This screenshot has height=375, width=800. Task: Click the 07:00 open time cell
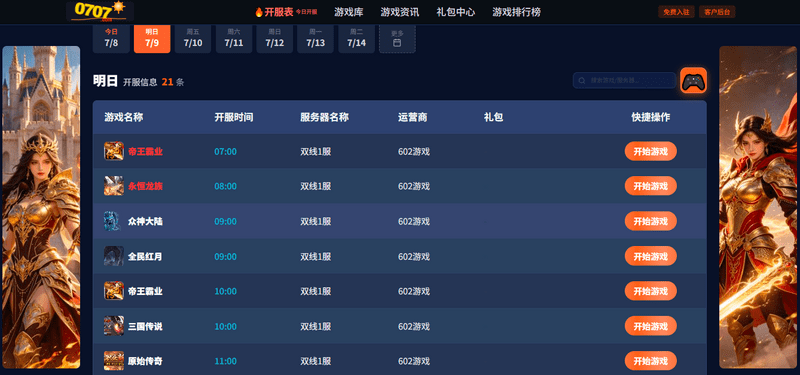(x=226, y=152)
